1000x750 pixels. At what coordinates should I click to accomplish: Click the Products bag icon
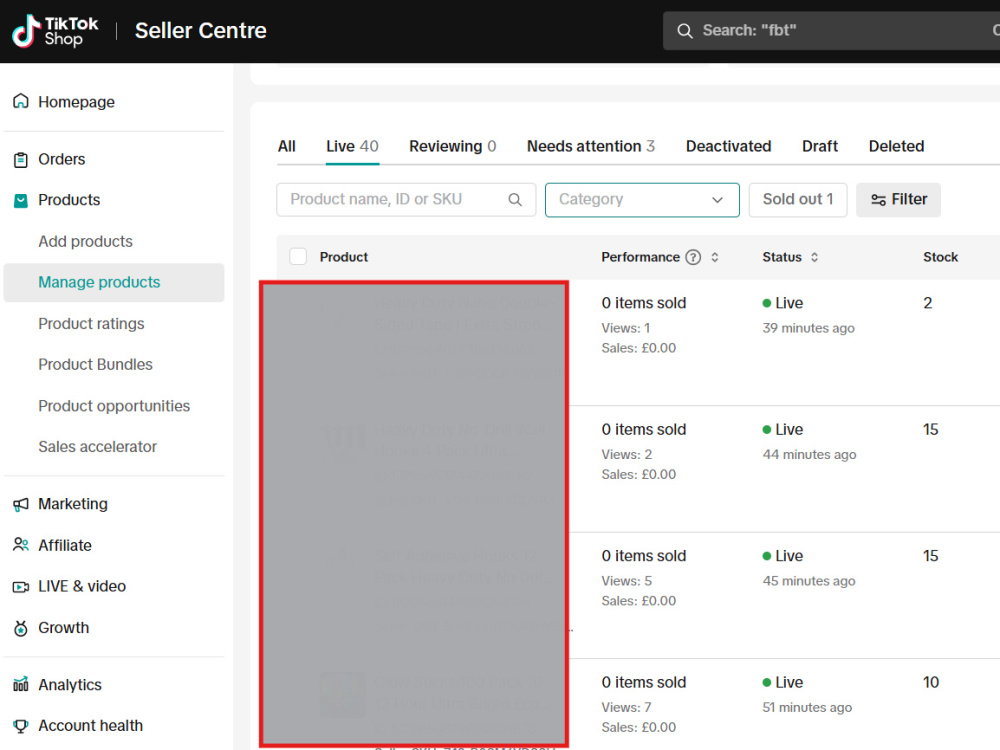coord(21,200)
